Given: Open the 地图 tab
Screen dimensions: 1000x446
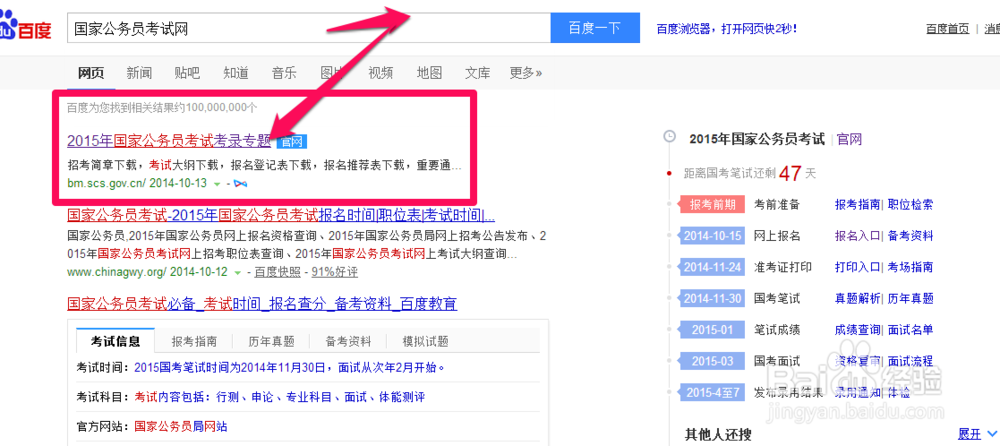Looking at the screenshot, I should point(429,73).
